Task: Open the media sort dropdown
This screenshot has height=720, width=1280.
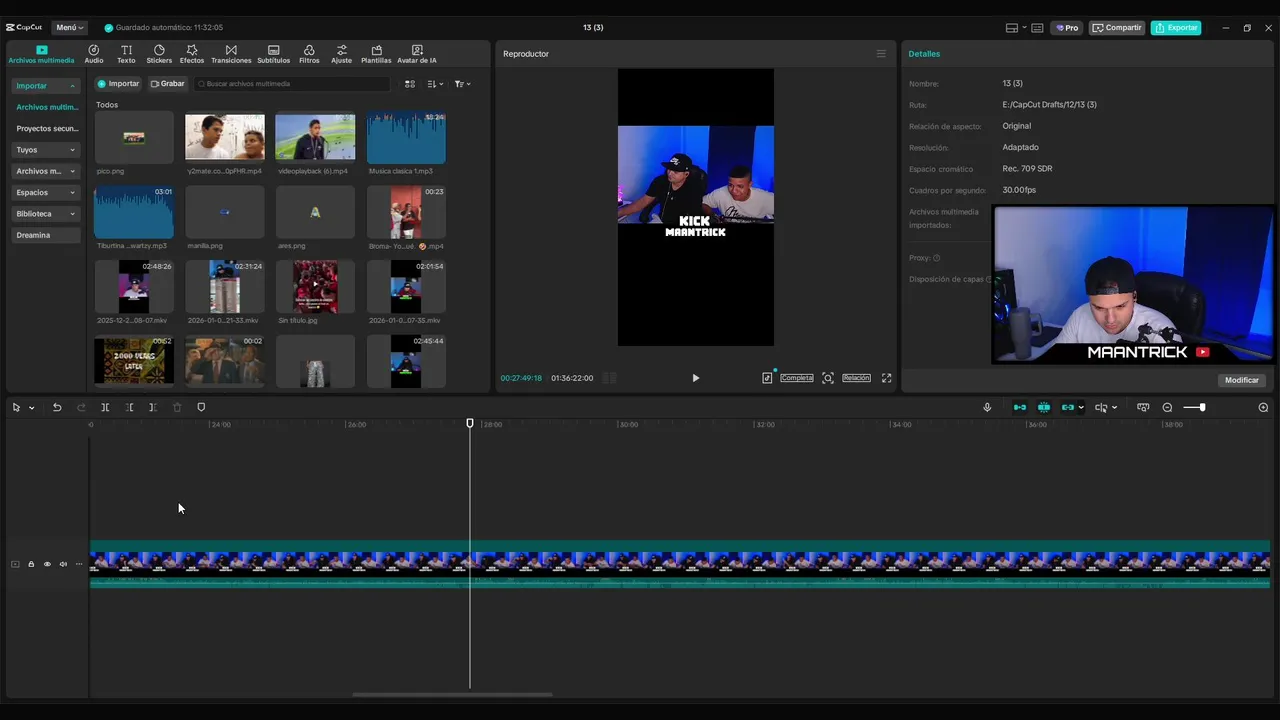Action: click(435, 84)
